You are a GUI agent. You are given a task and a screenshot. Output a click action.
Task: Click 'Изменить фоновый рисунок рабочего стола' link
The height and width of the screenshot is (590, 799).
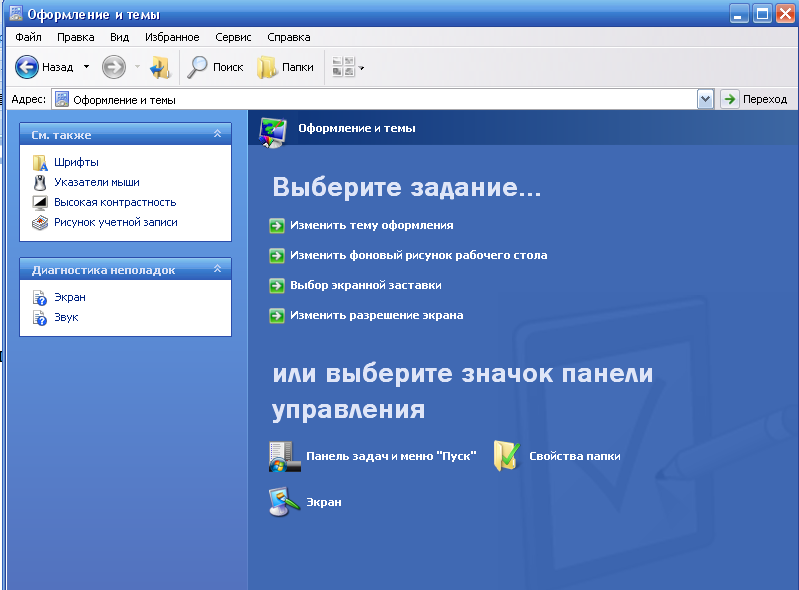tap(418, 255)
